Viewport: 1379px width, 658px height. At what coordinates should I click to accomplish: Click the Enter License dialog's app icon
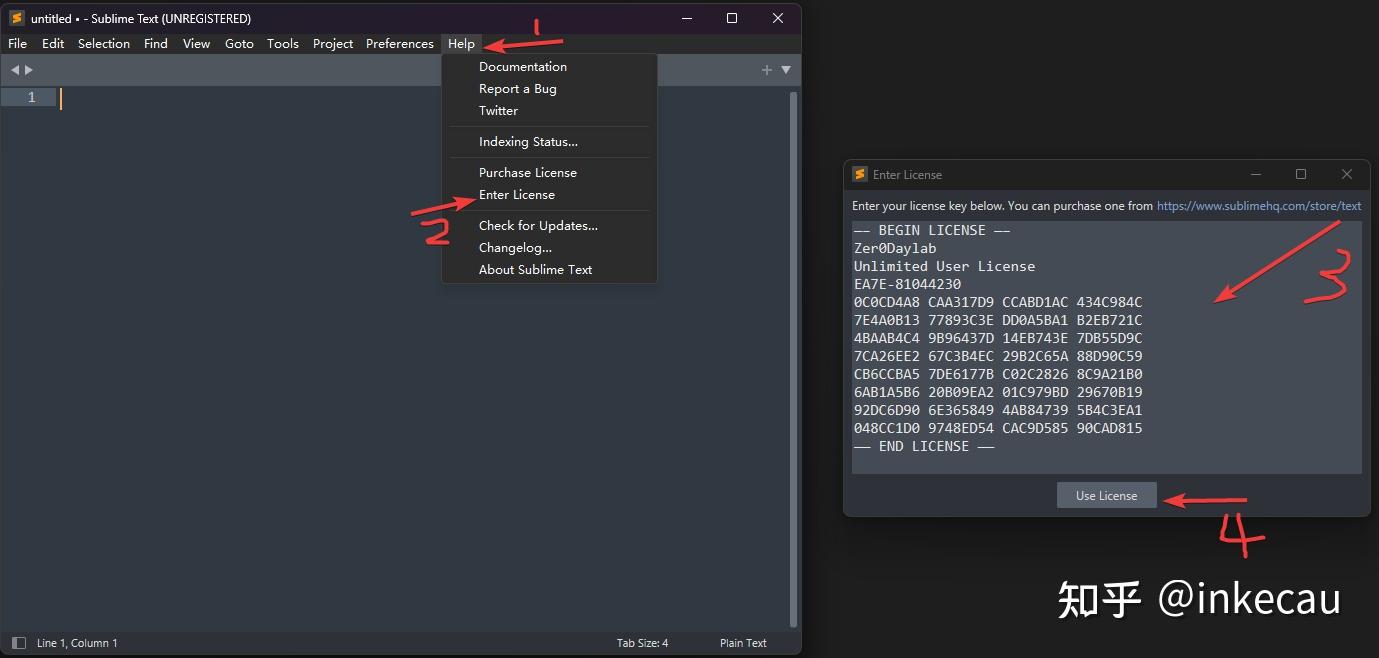(860, 174)
